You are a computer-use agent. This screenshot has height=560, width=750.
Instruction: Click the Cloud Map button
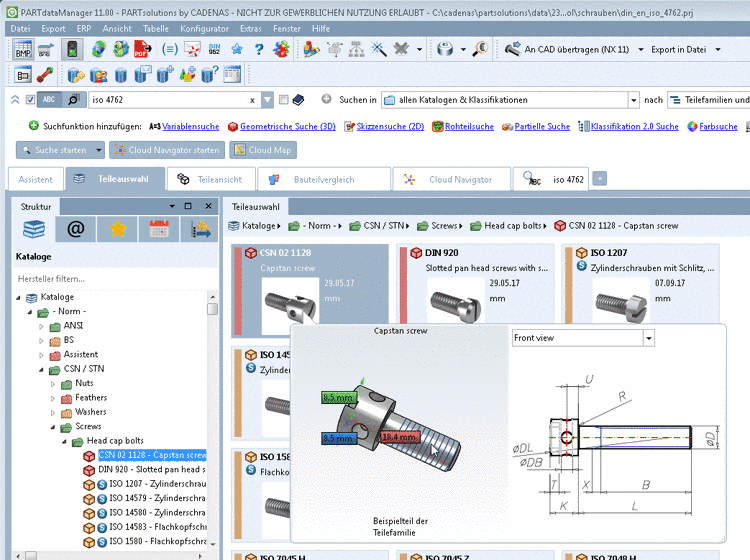[263, 150]
